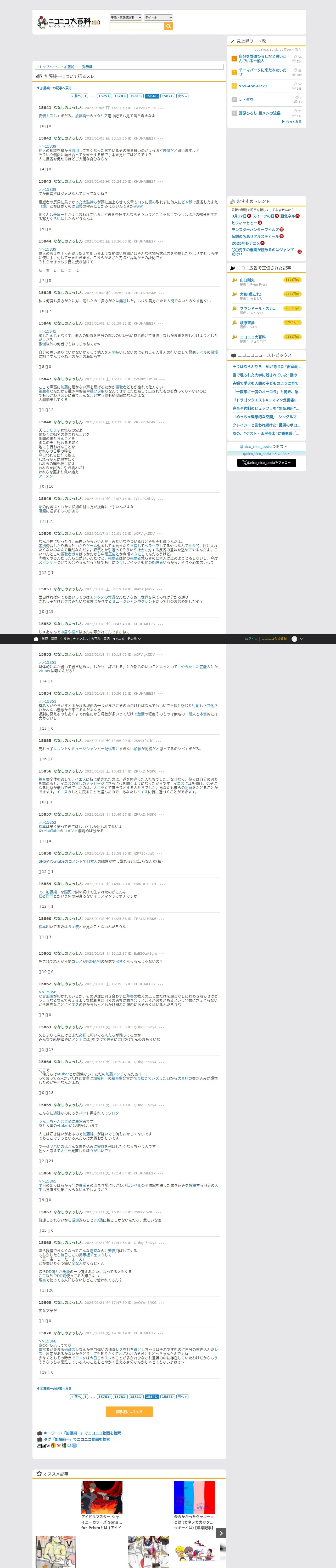Click the recommended articles next arrow button

pyautogui.click(x=221, y=1533)
